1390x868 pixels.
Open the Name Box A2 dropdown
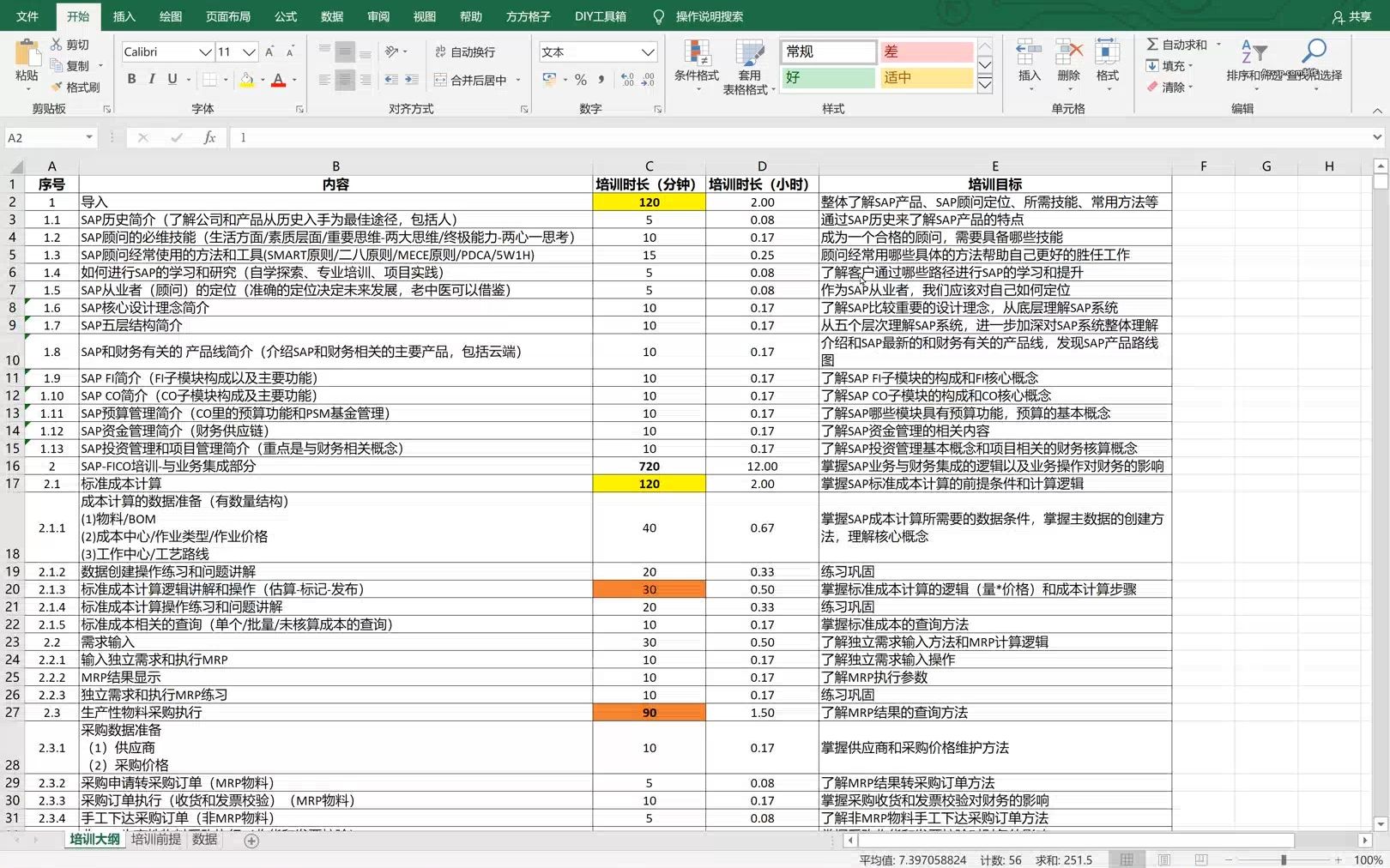[89, 137]
